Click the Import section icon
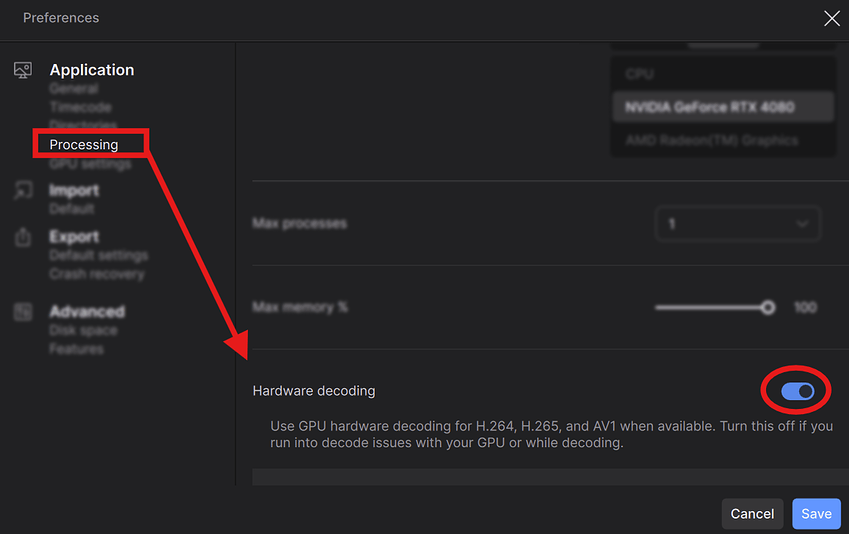This screenshot has height=534, width=849. 23,191
